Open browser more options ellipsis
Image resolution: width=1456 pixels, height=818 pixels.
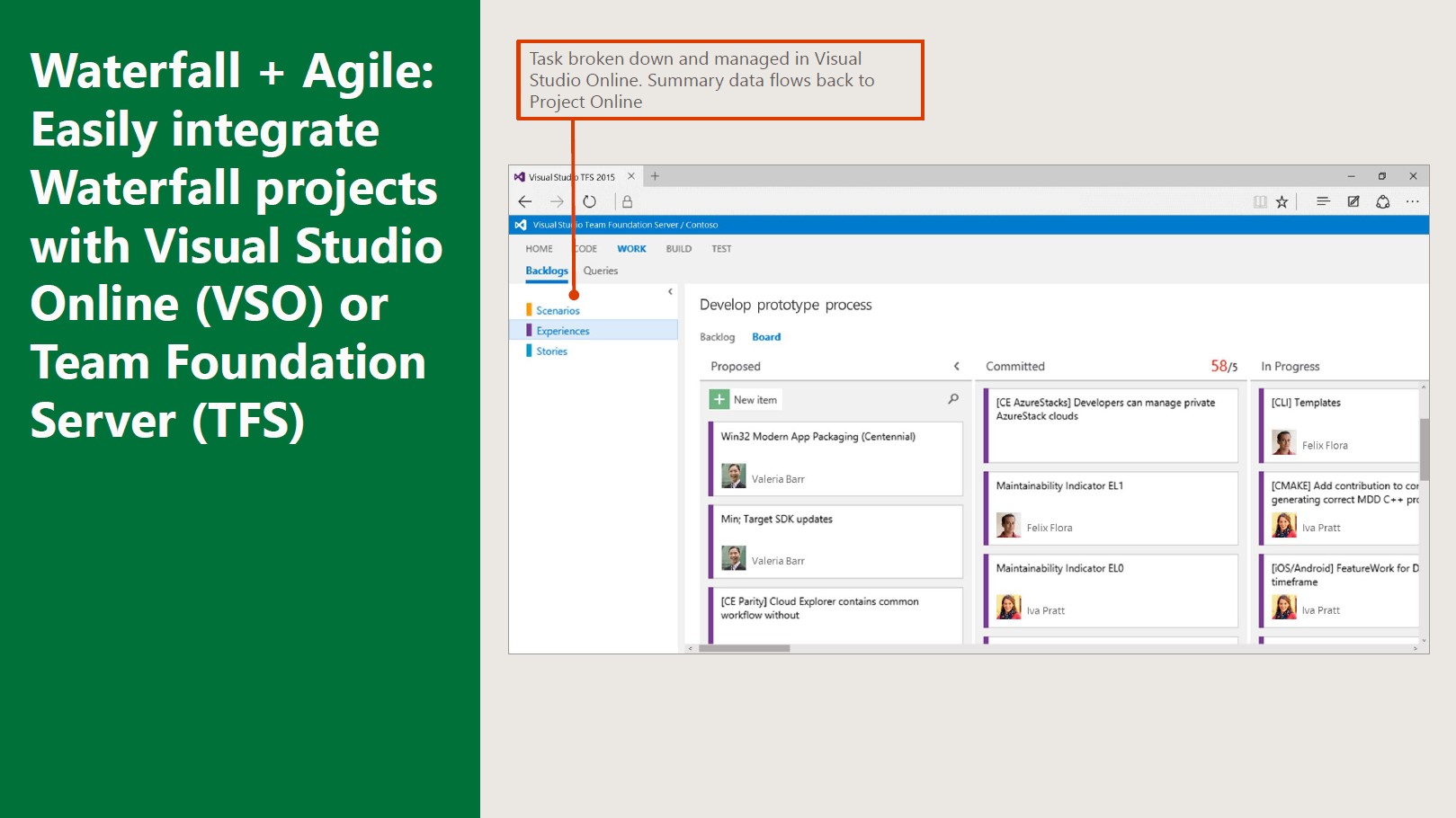click(x=1413, y=201)
